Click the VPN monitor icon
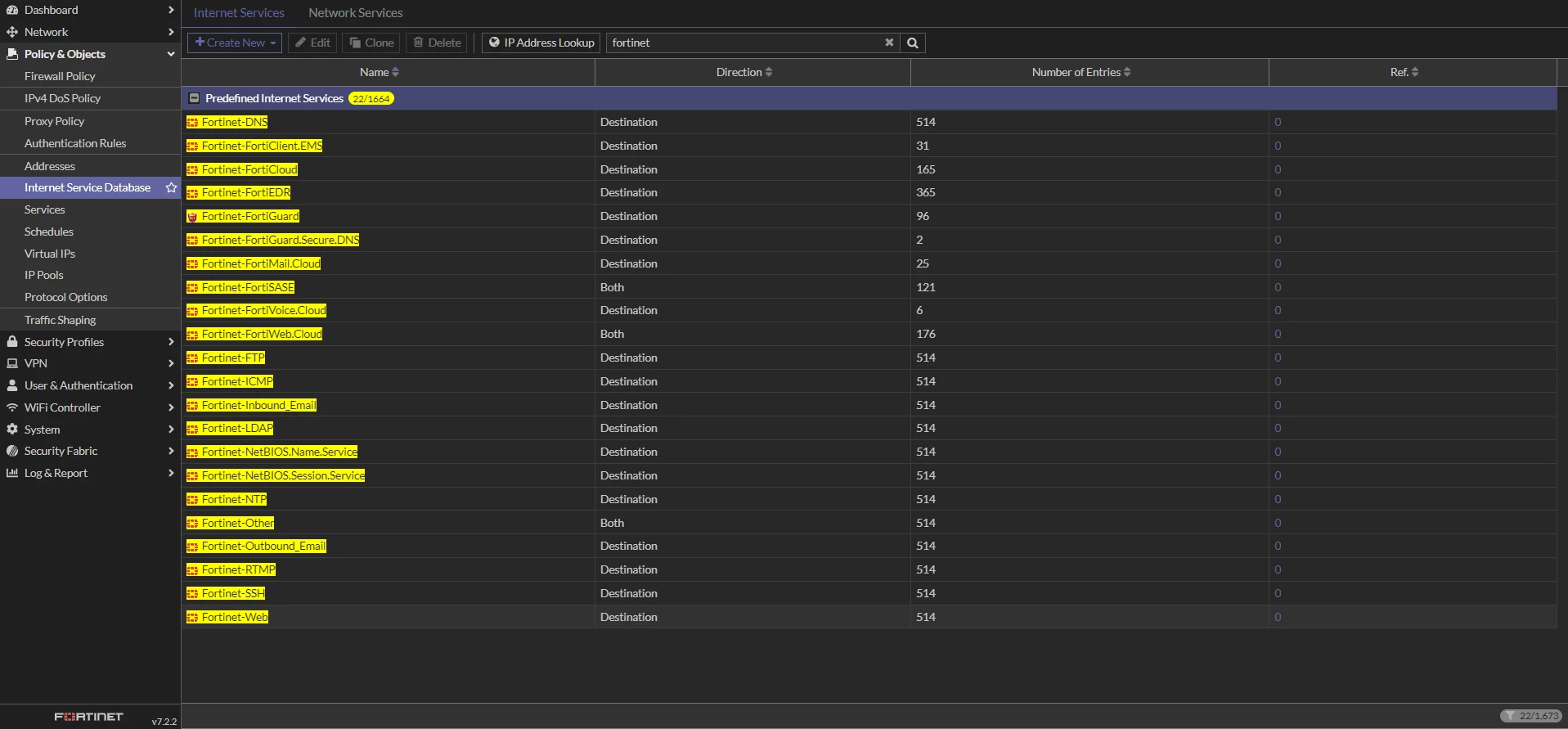Screen dimensions: 1568x729 point(12,363)
